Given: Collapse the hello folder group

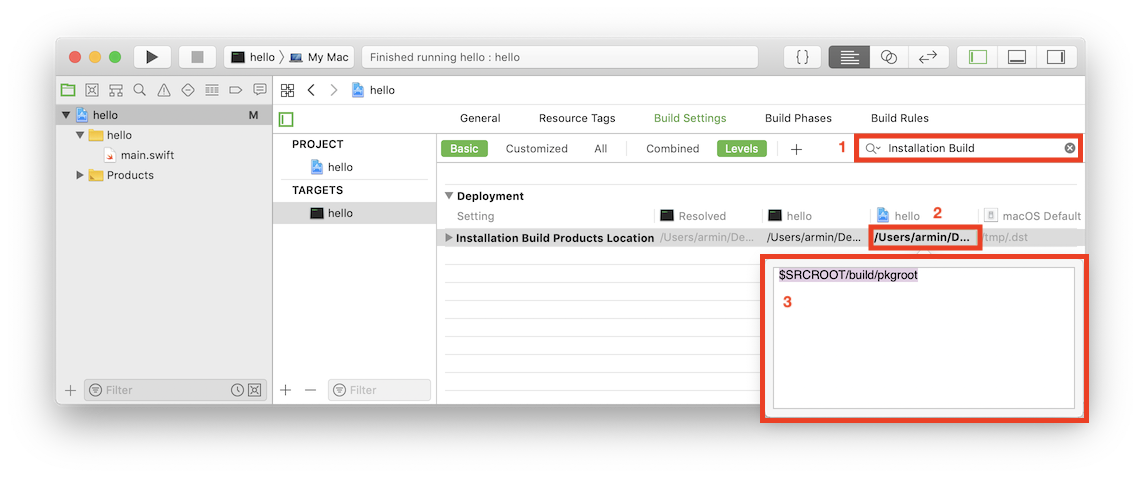Looking at the screenshot, I should (80, 135).
